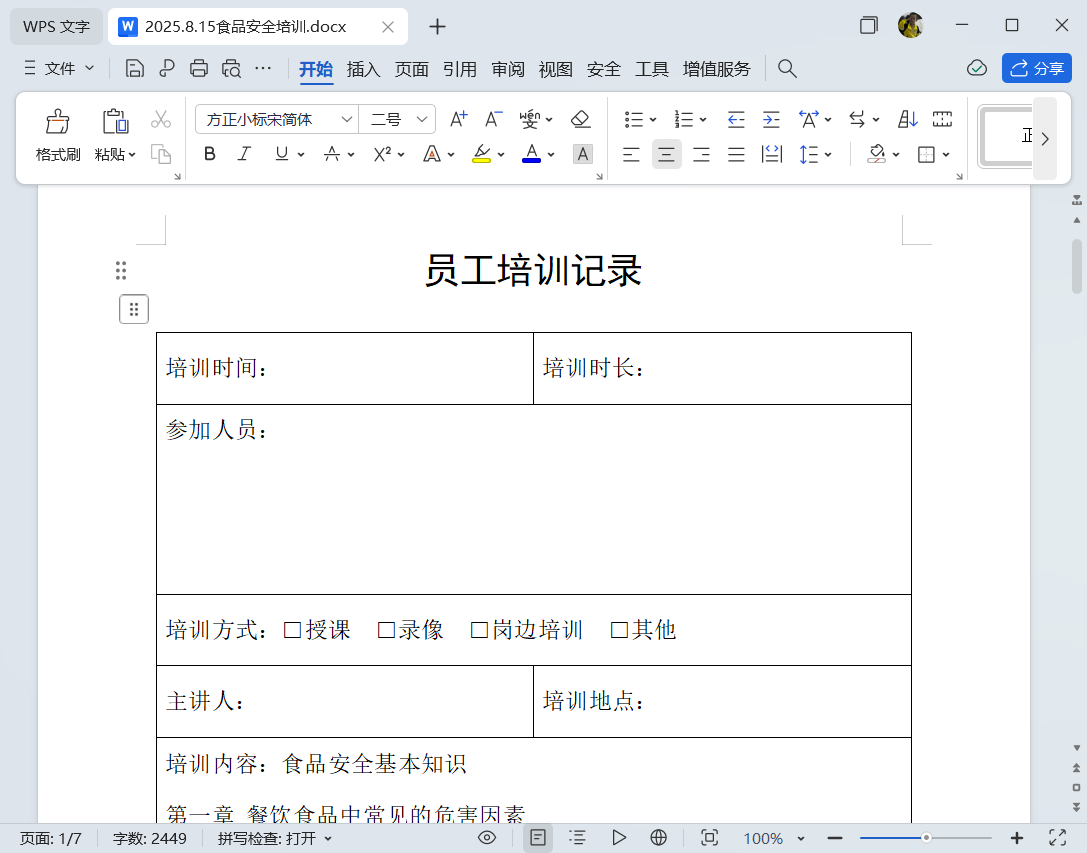Open the 文件 menu
Viewport: 1087px width, 853px height.
click(60, 68)
